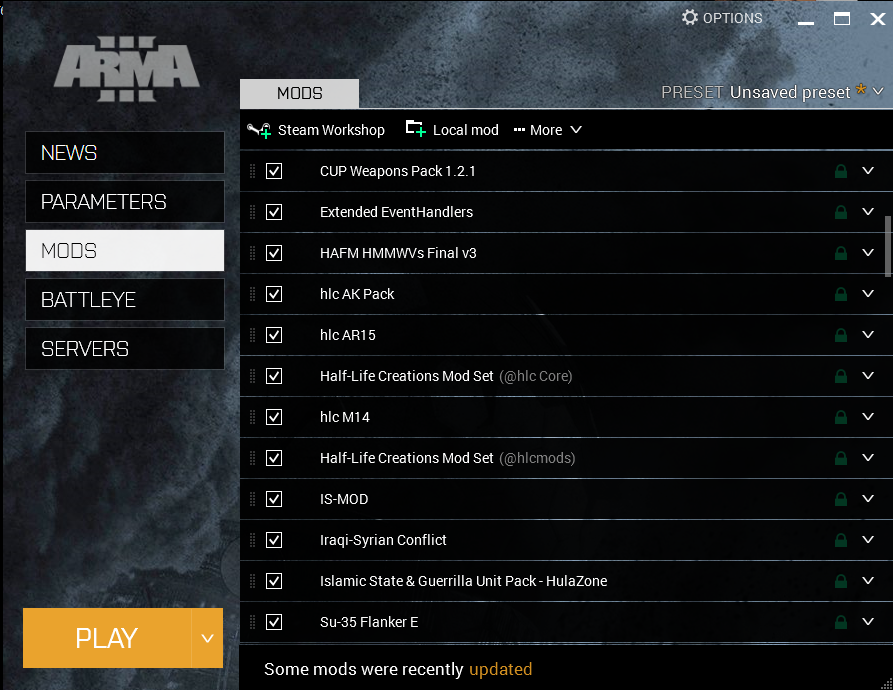This screenshot has width=893, height=690.
Task: Click the Local mod folder icon
Action: pos(415,129)
